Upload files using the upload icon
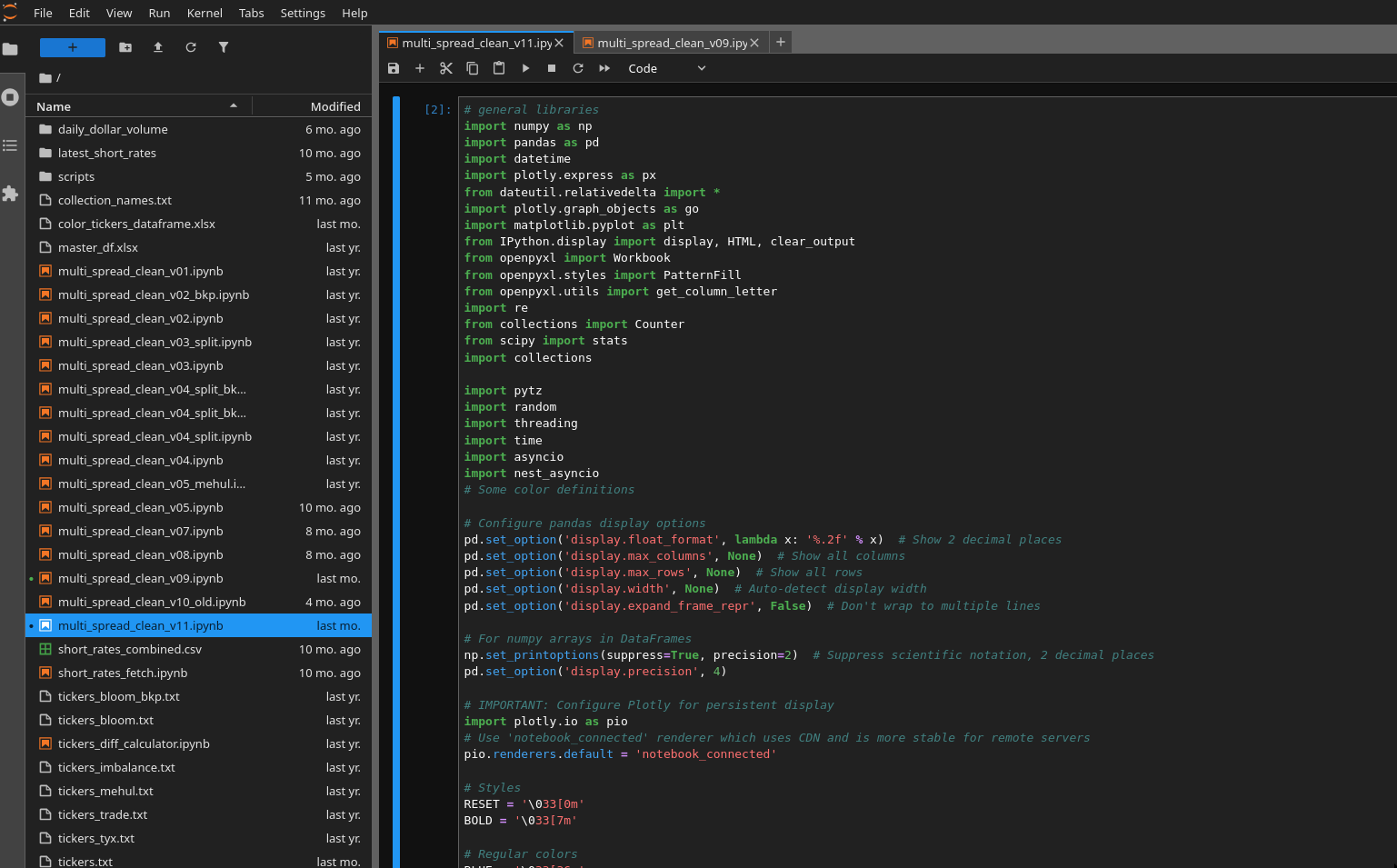This screenshot has width=1397, height=868. click(x=157, y=47)
